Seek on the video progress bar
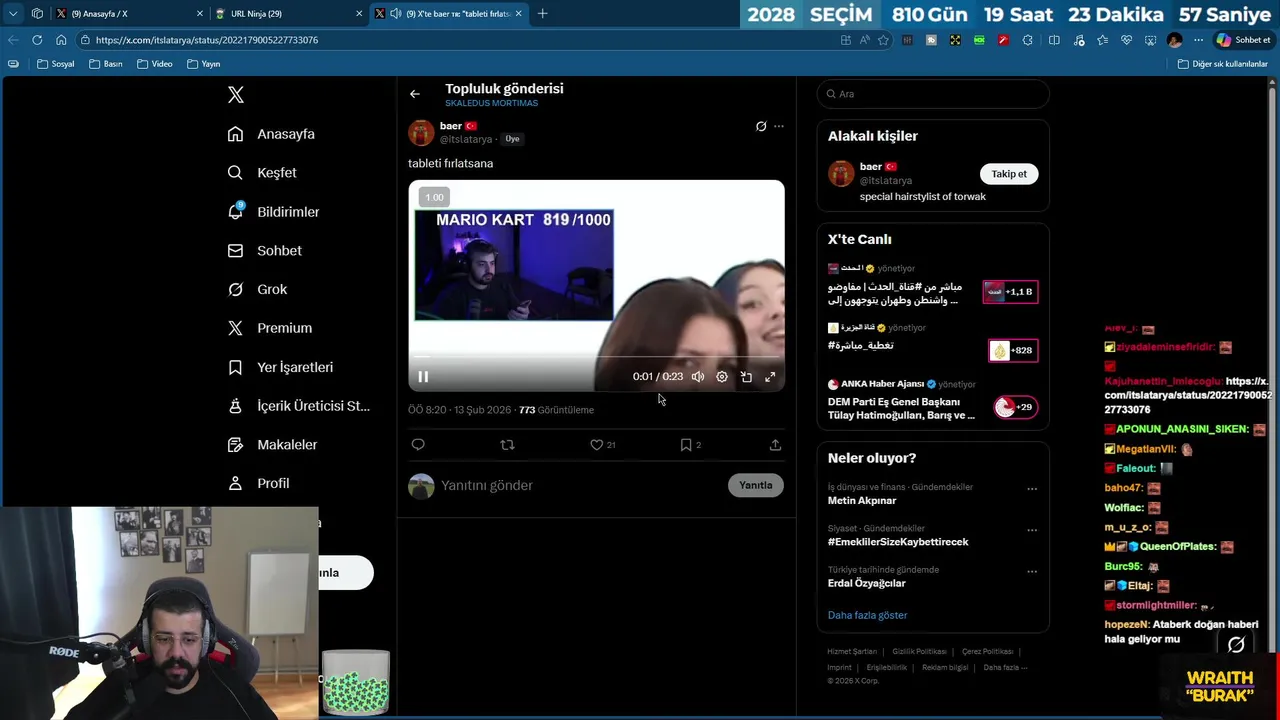This screenshot has height=720, width=1280. pos(596,356)
